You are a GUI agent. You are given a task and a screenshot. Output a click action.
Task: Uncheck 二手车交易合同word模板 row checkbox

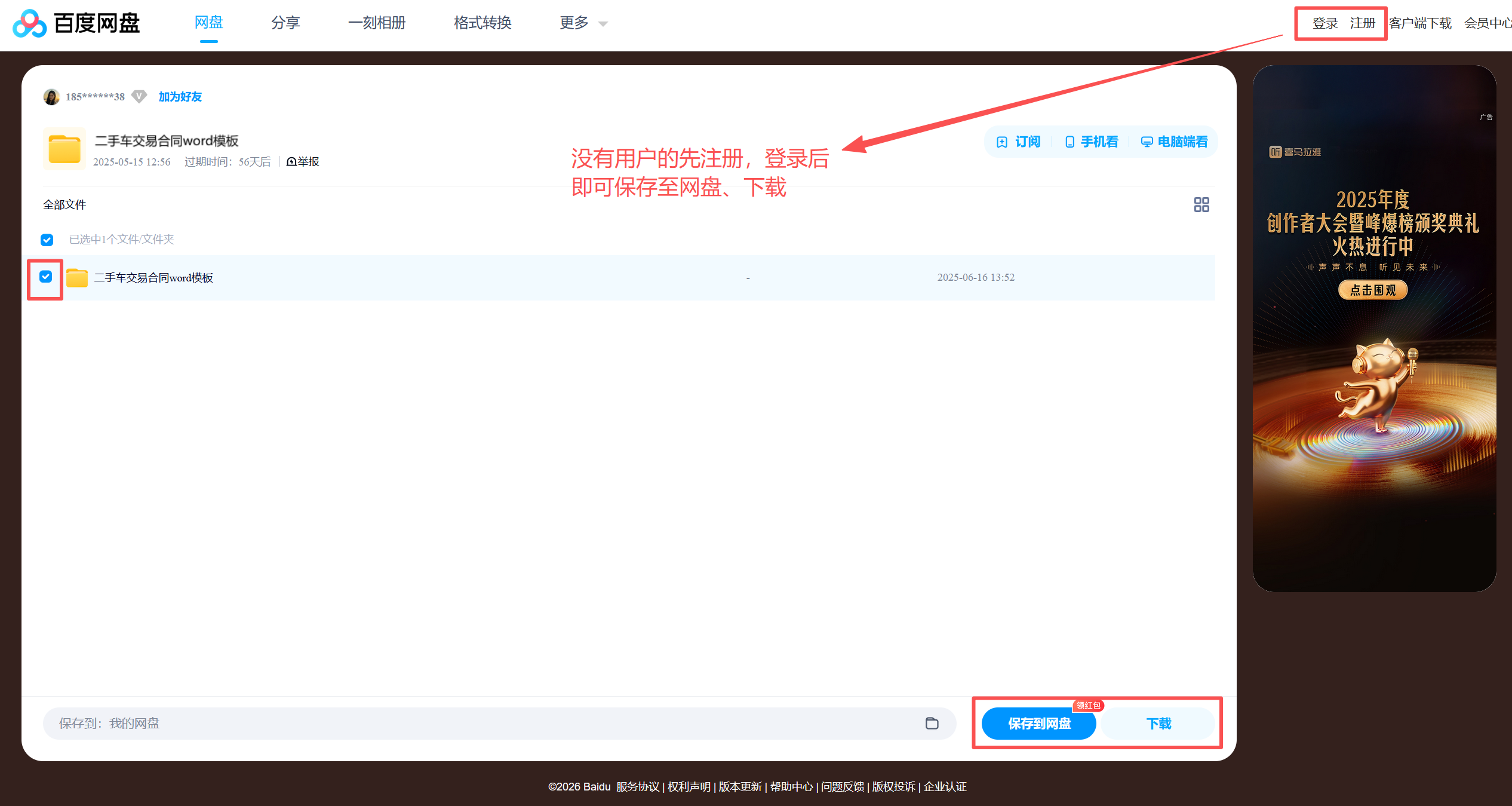[46, 277]
